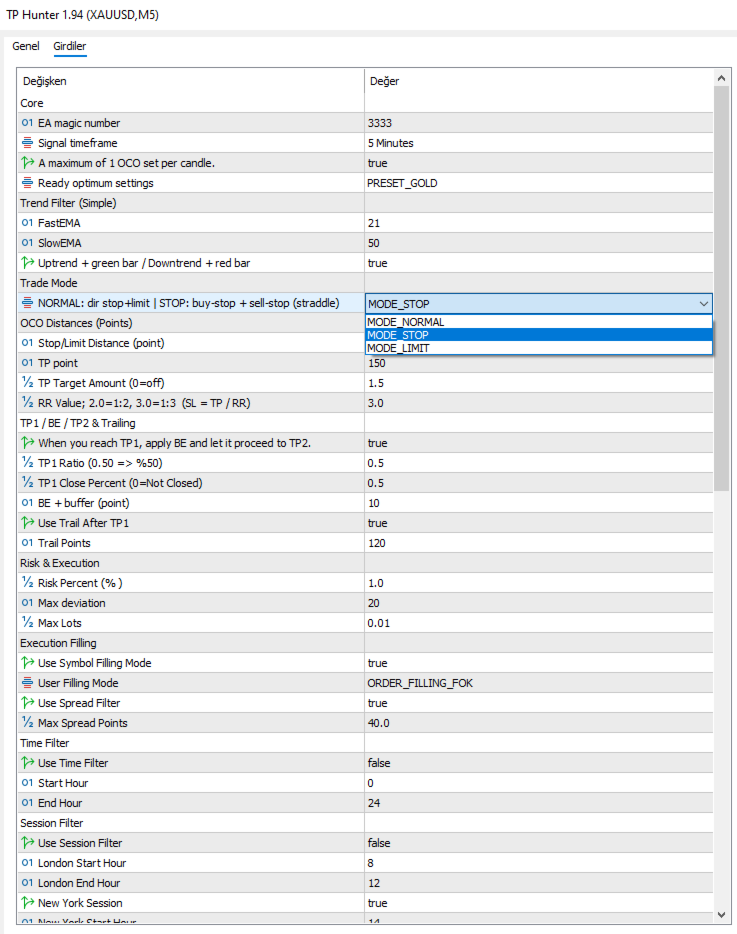Screen dimensions: 737x934
Task: Collapse the MODE_STOP combo box arrow
Action: click(x=703, y=303)
